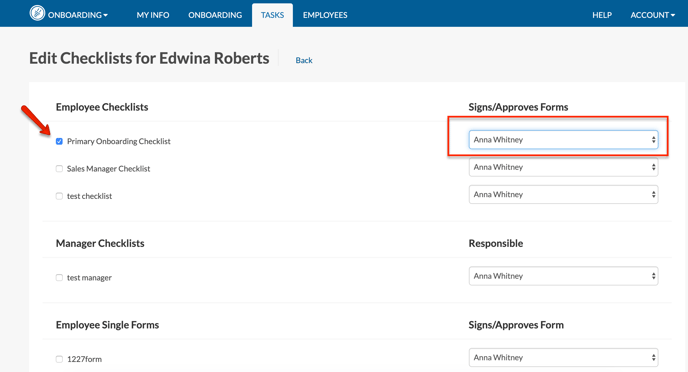The width and height of the screenshot is (688, 372).
Task: Click the Onboarding logo icon
Action: (x=37, y=13)
